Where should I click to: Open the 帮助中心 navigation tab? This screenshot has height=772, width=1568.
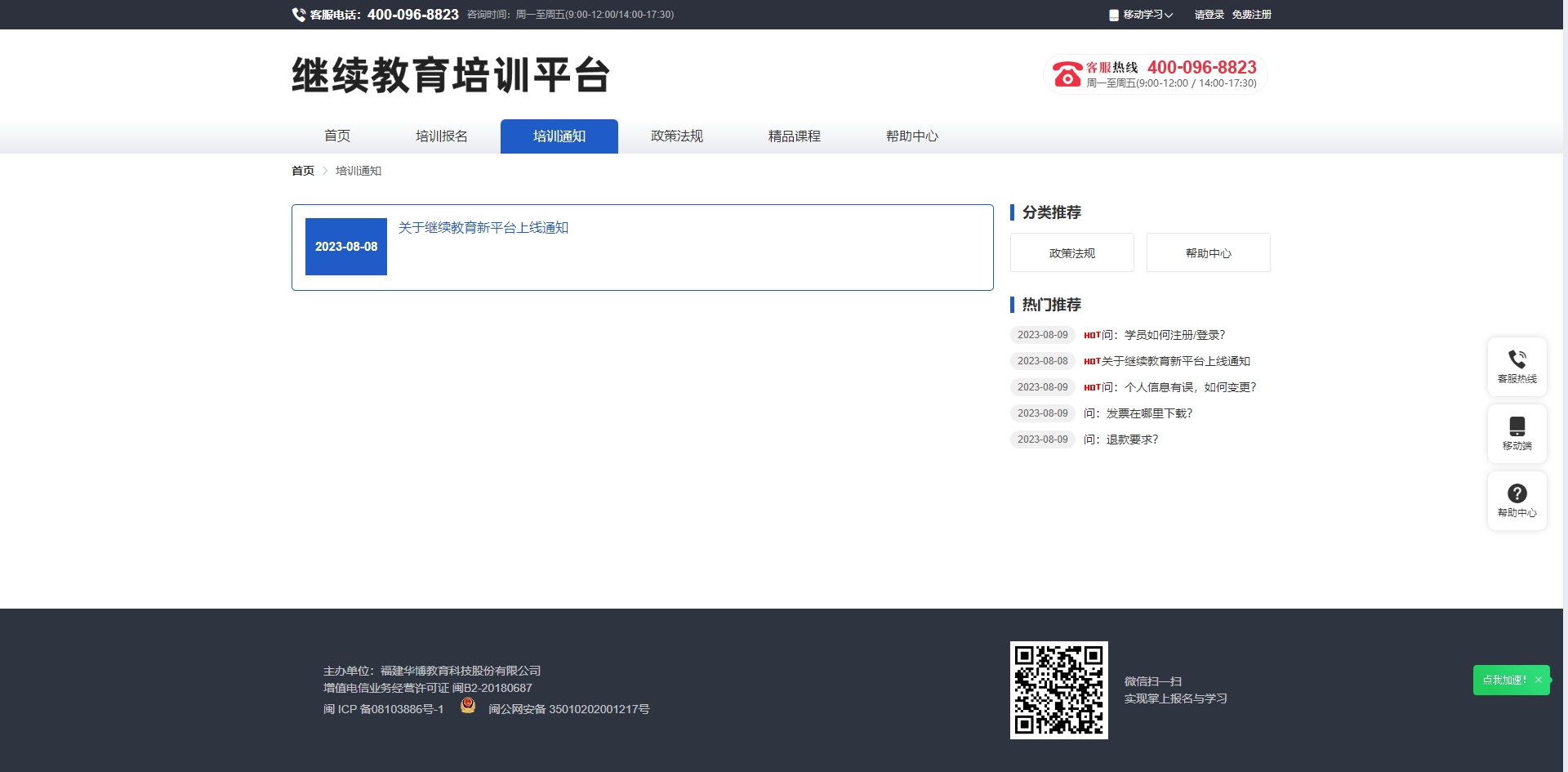click(912, 136)
